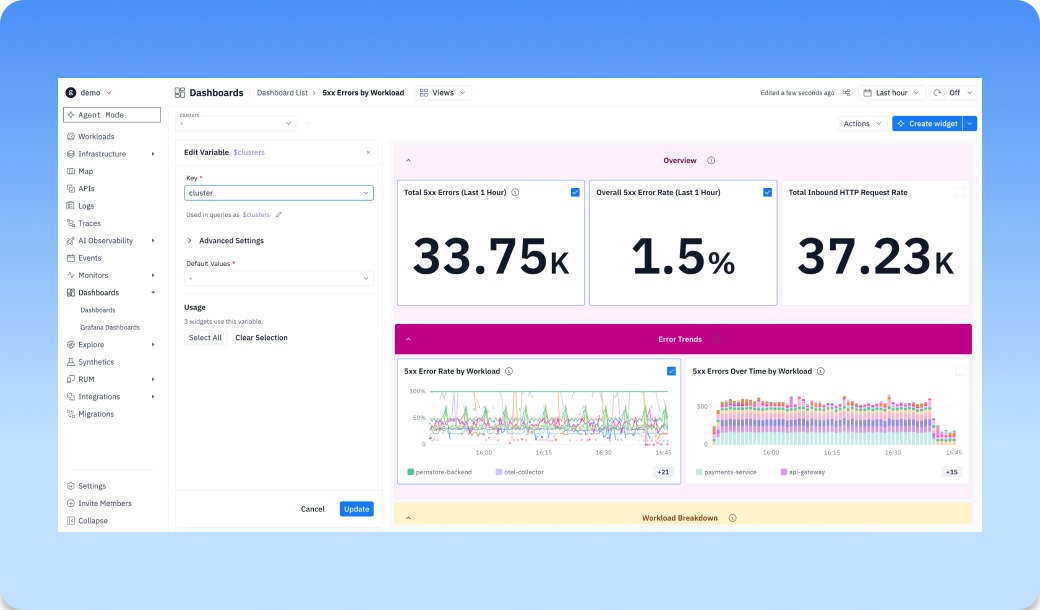The width and height of the screenshot is (1040, 610).
Task: Click info icon beside Workload Breakdown
Action: point(733,518)
